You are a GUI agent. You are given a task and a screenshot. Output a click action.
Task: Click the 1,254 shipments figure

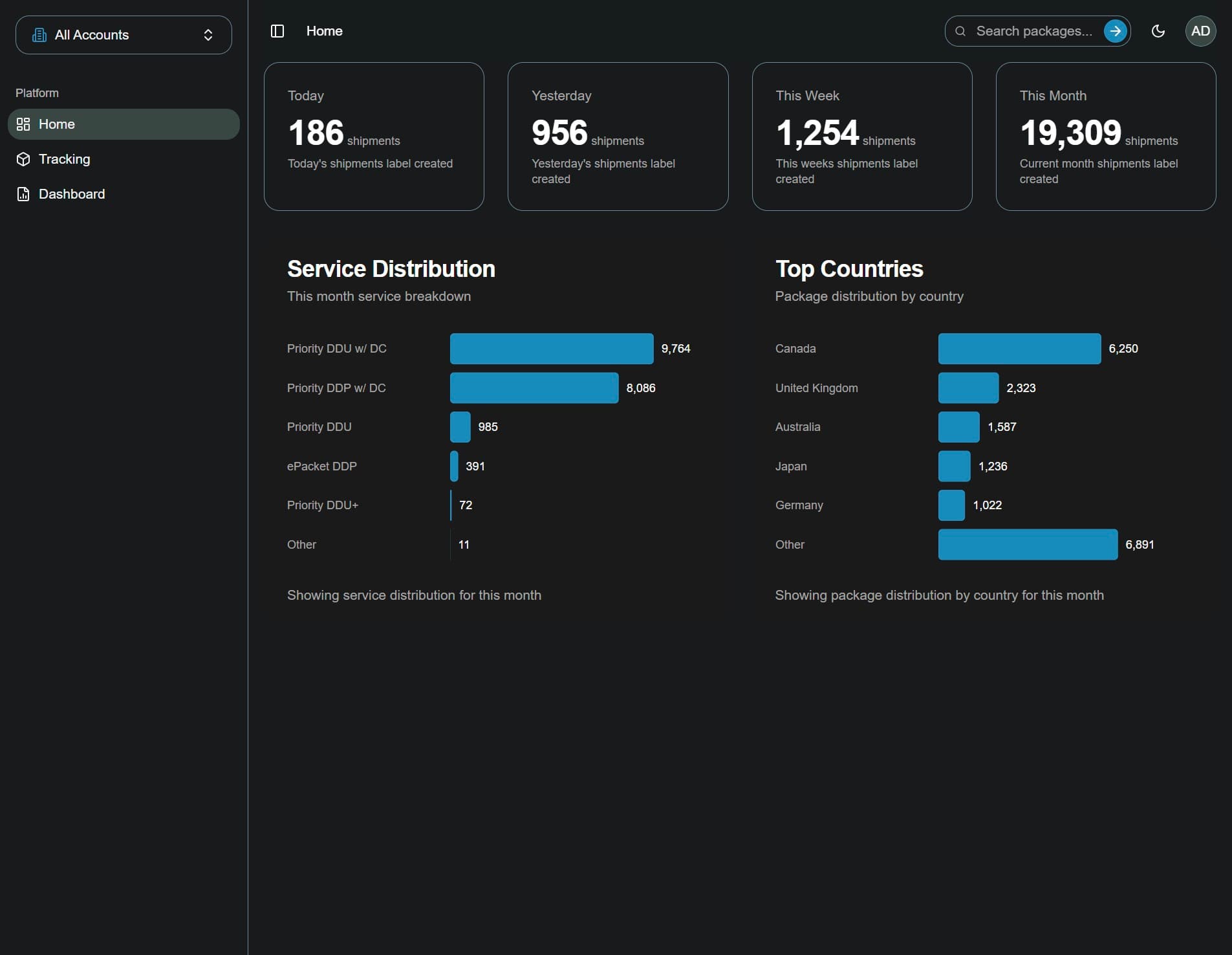click(817, 133)
